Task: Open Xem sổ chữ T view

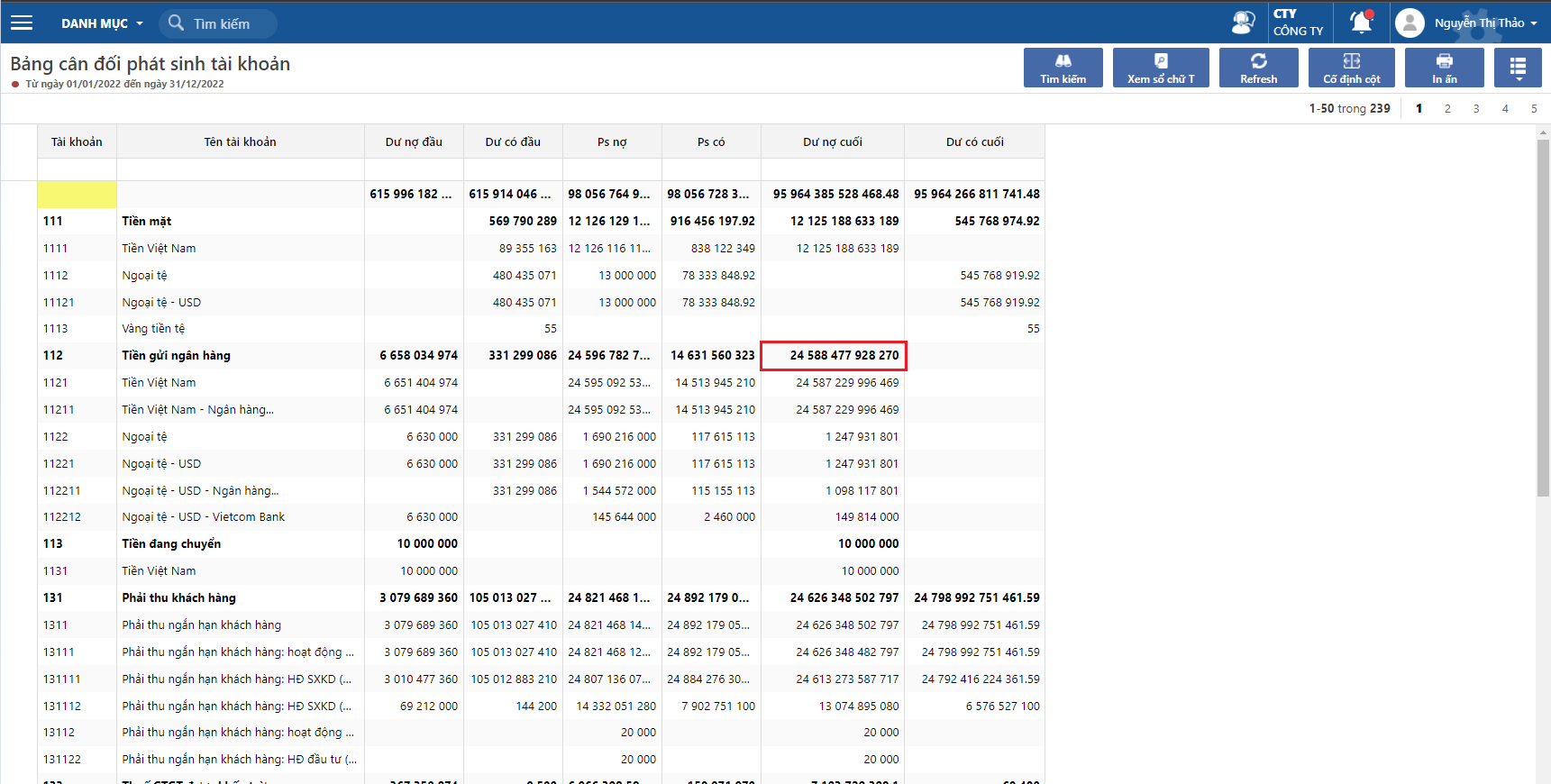Action: point(1160,68)
